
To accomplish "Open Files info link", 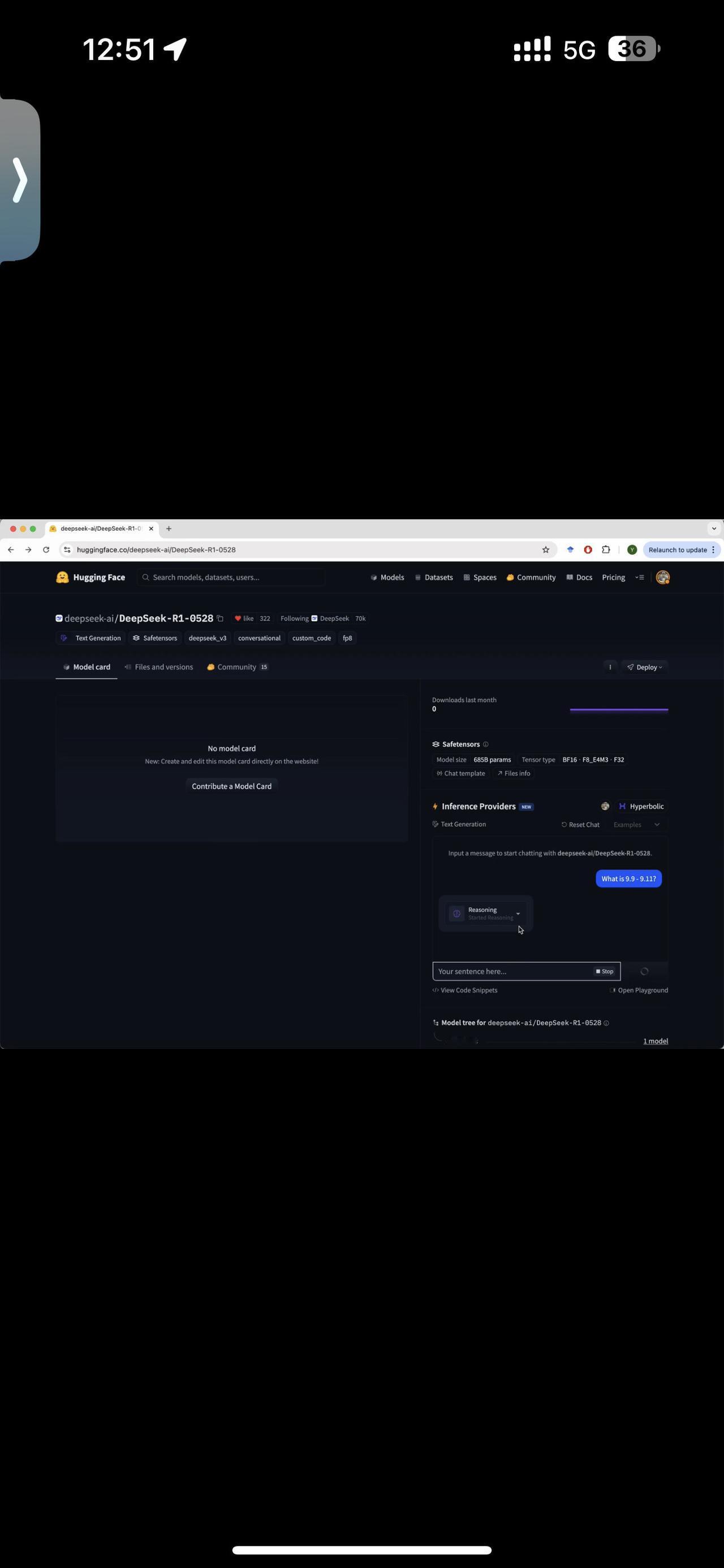I will point(514,774).
